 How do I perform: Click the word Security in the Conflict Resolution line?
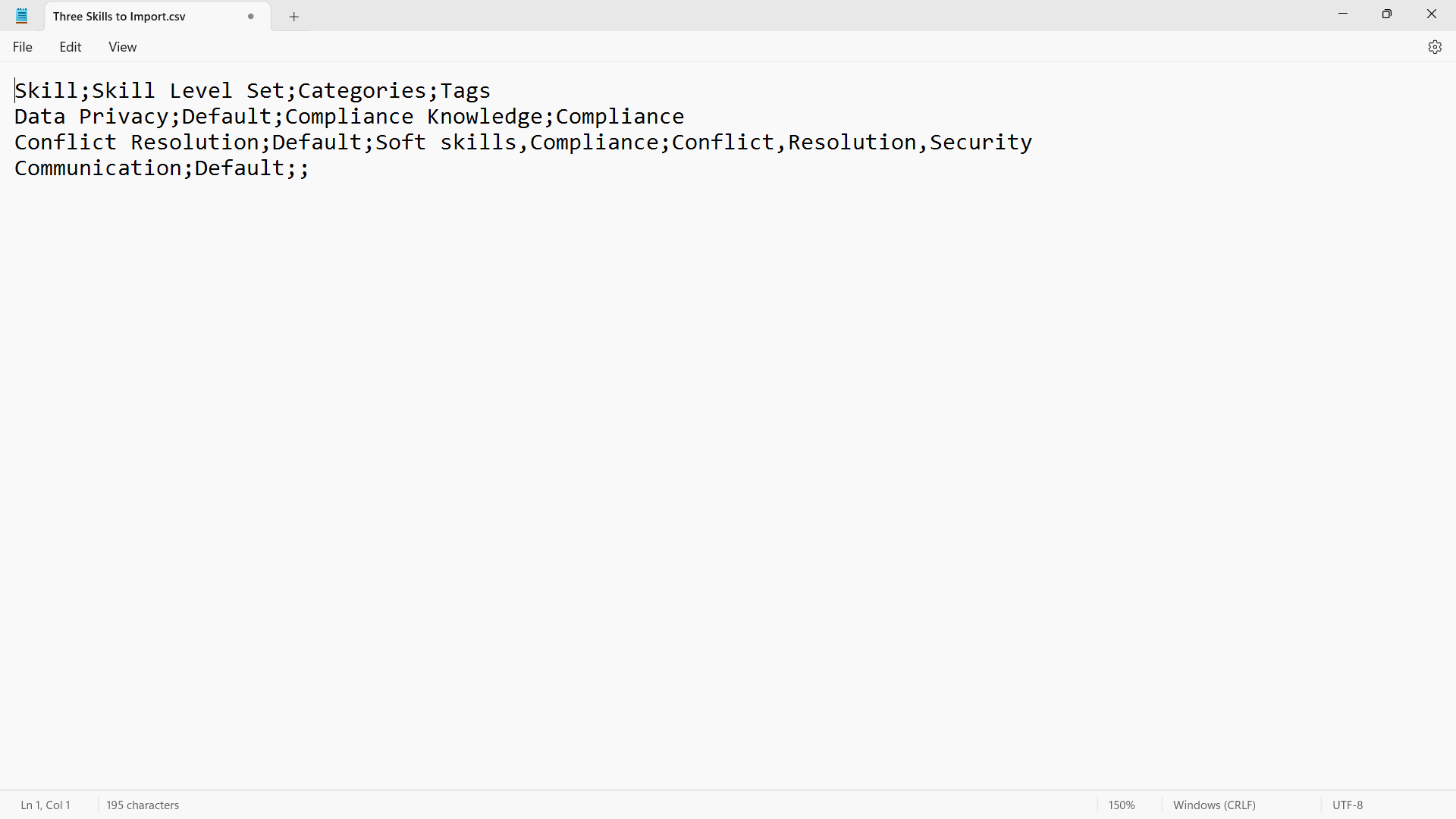pos(981,143)
